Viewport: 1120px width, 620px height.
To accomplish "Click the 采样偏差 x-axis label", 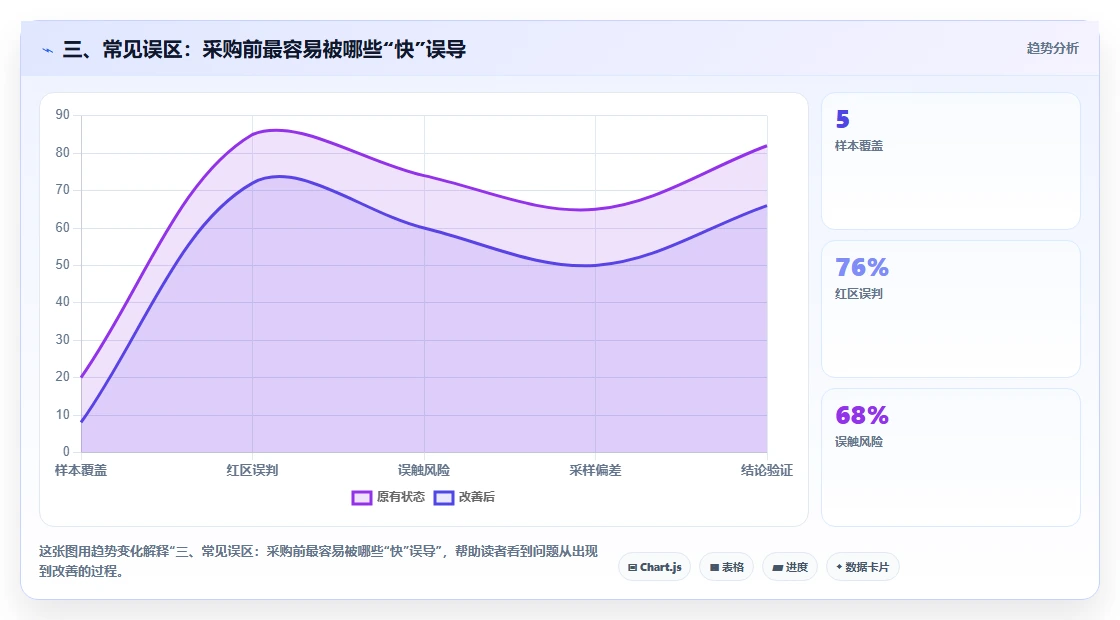I will click(x=595, y=470).
